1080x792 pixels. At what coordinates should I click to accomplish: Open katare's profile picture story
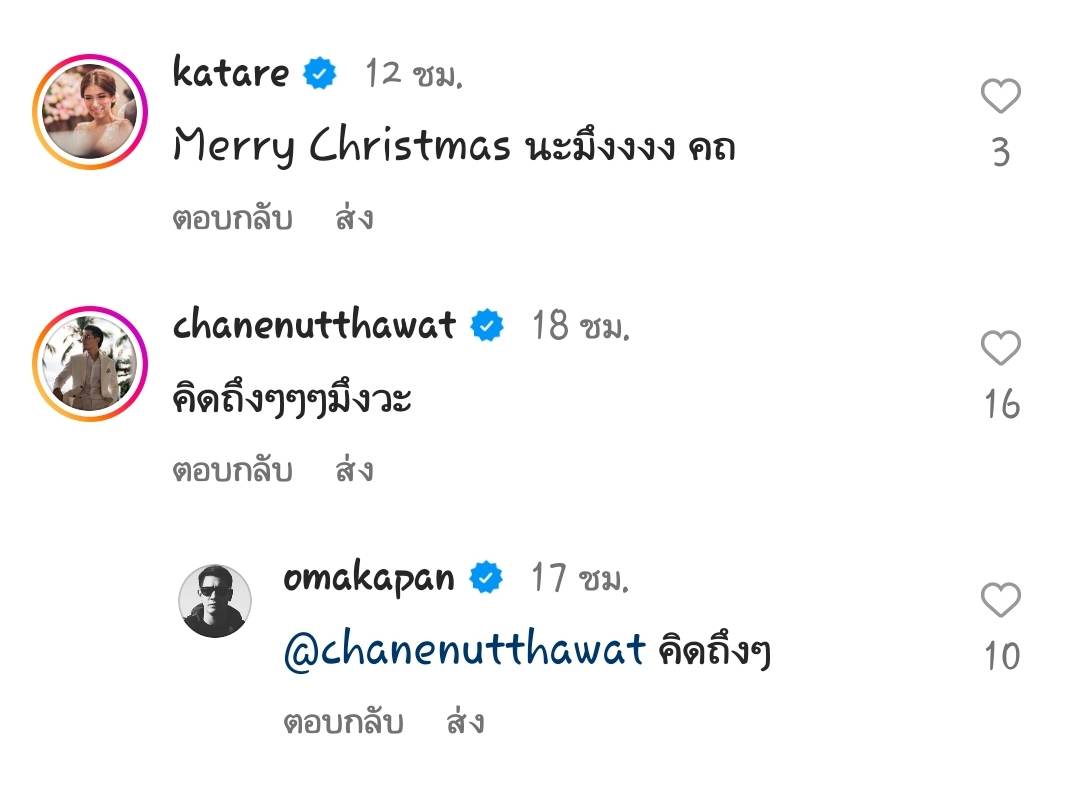90,112
